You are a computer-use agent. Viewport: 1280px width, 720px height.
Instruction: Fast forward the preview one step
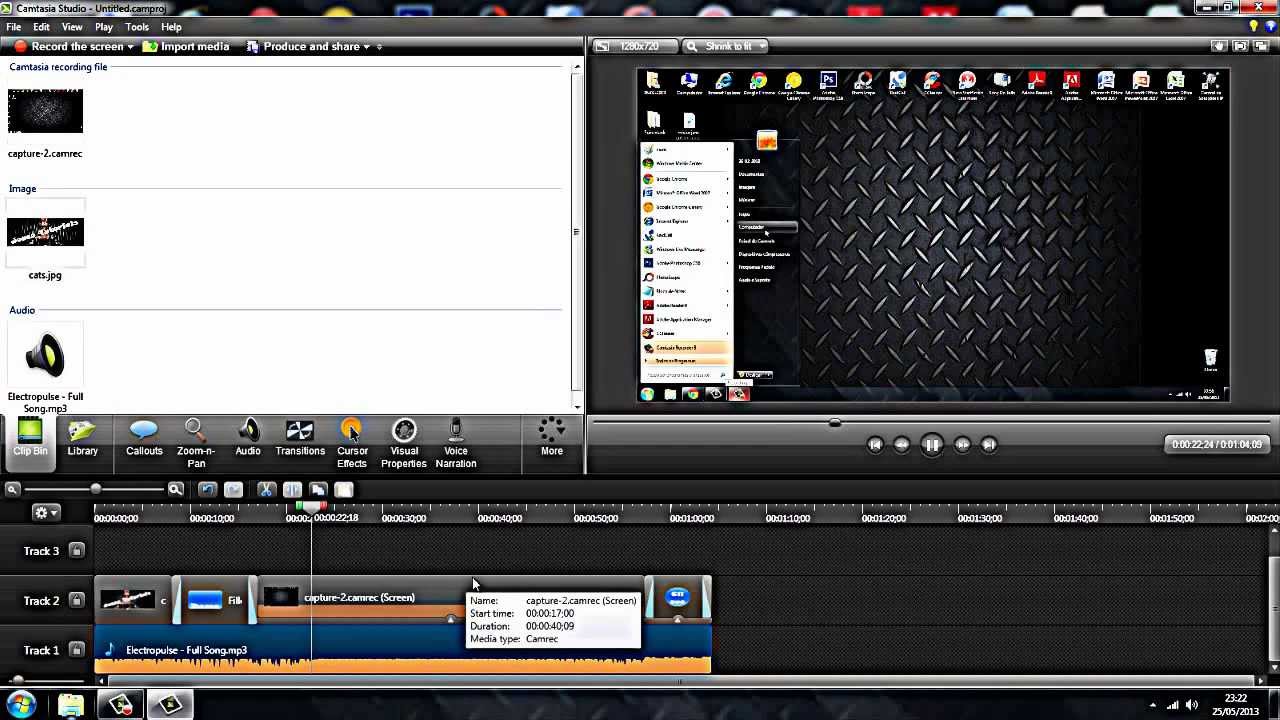(x=962, y=445)
